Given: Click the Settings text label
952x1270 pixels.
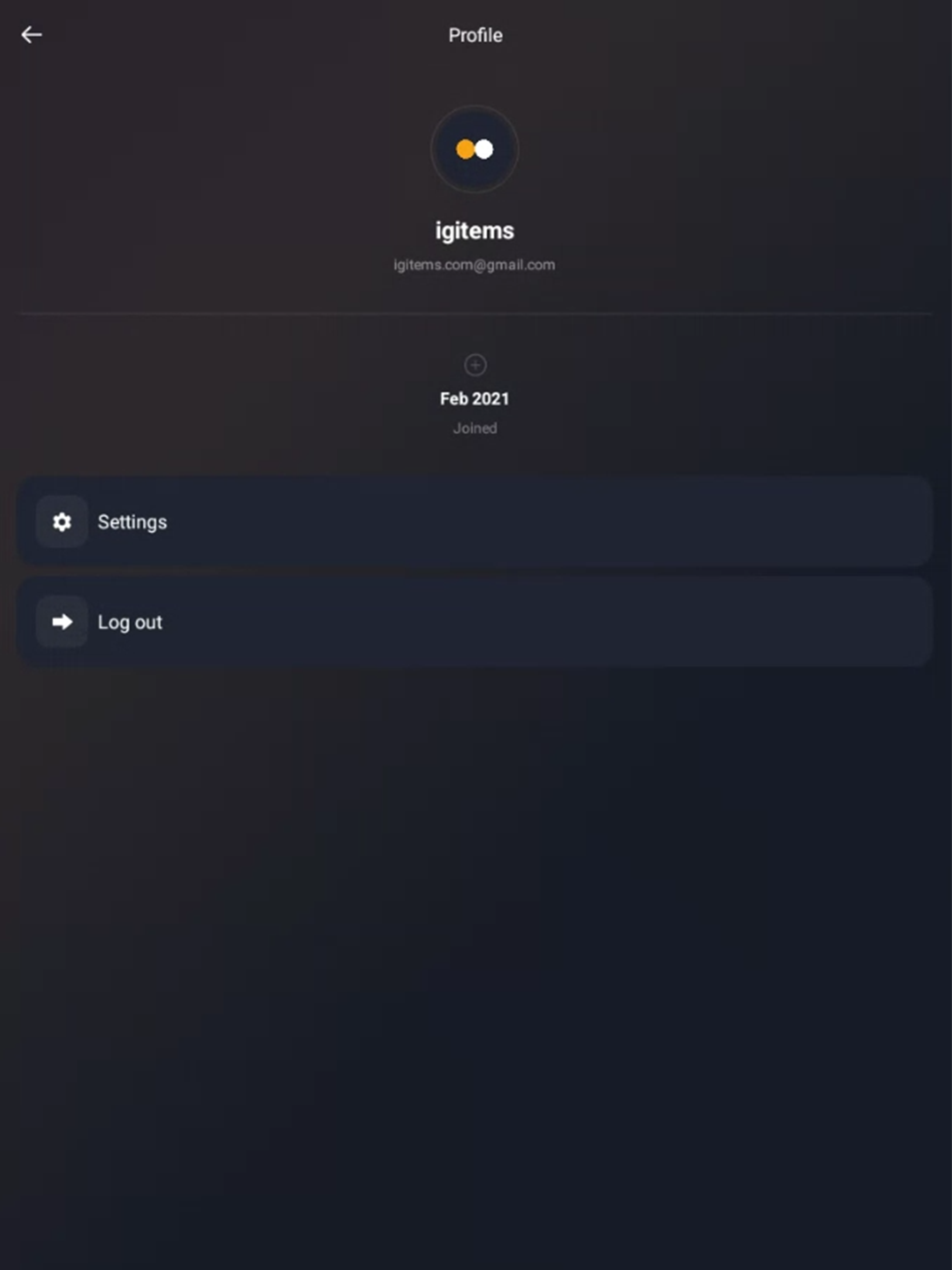Looking at the screenshot, I should (132, 523).
